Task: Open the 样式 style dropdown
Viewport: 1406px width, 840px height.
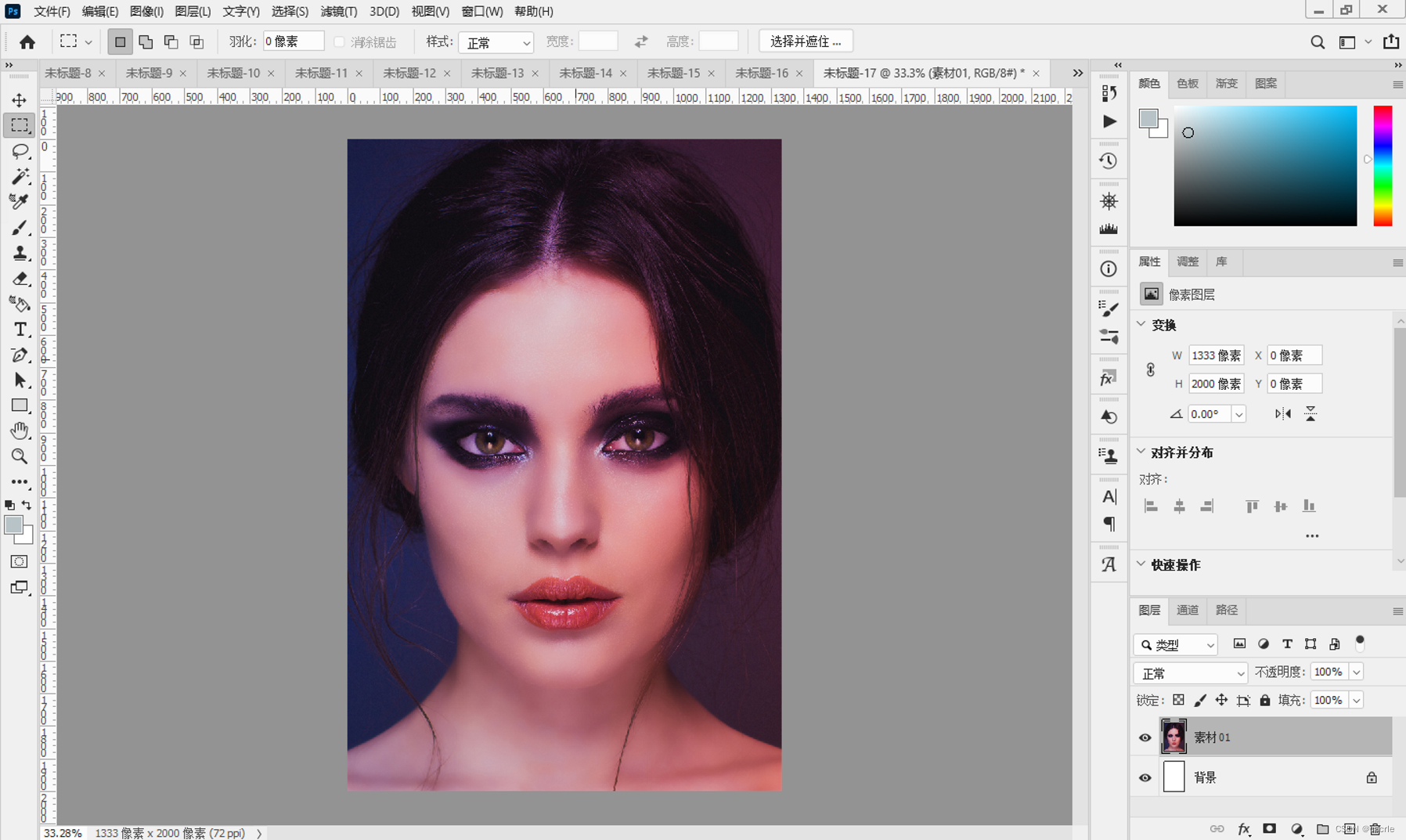Action: point(496,42)
